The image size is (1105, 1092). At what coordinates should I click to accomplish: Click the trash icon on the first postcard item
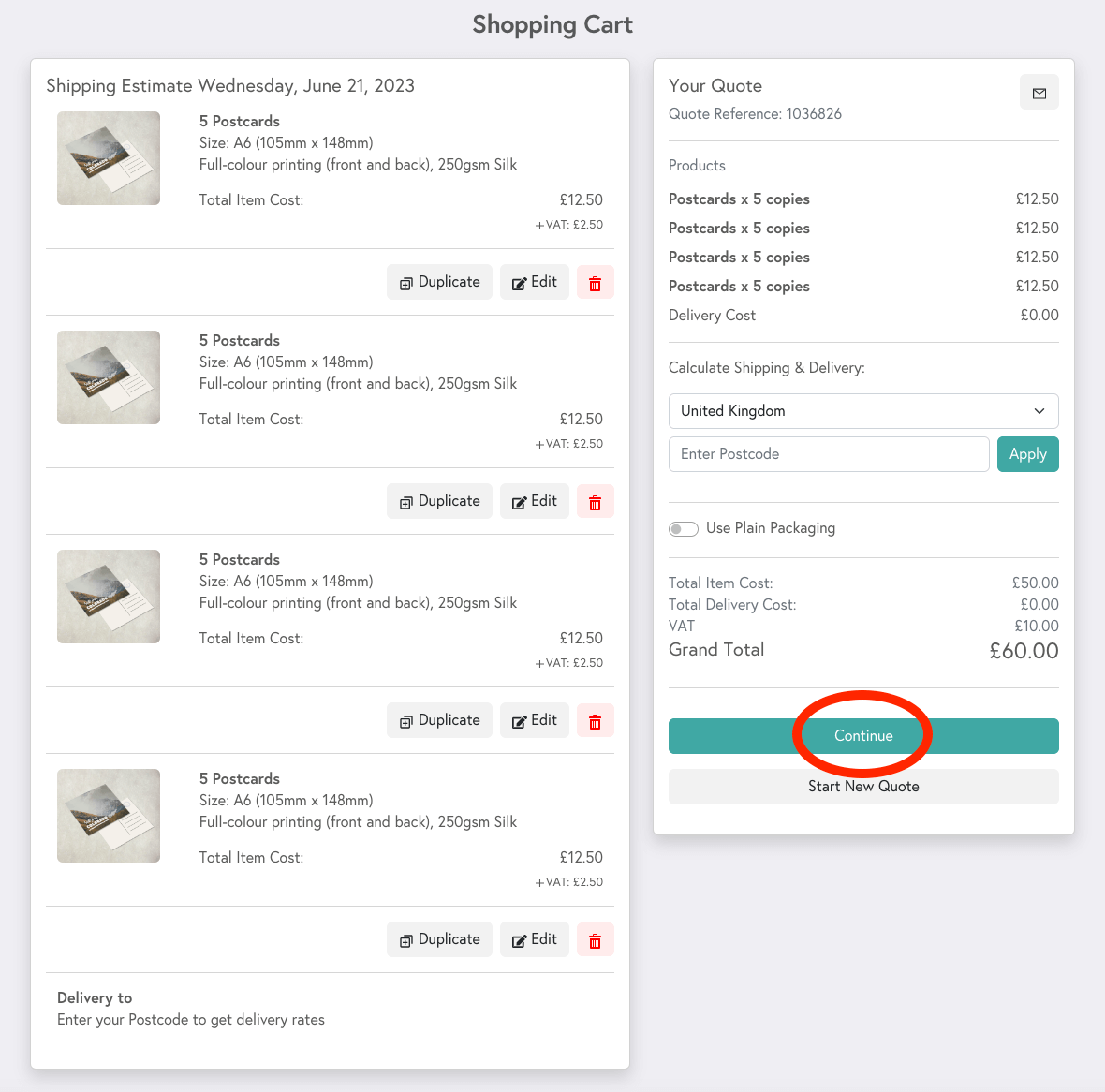tap(595, 281)
